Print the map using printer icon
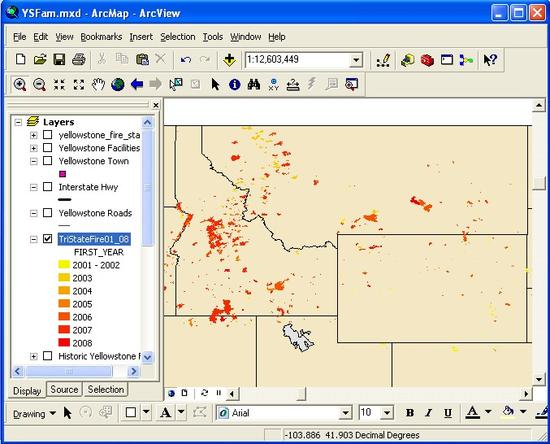This screenshot has height=444, width=550. 79,59
